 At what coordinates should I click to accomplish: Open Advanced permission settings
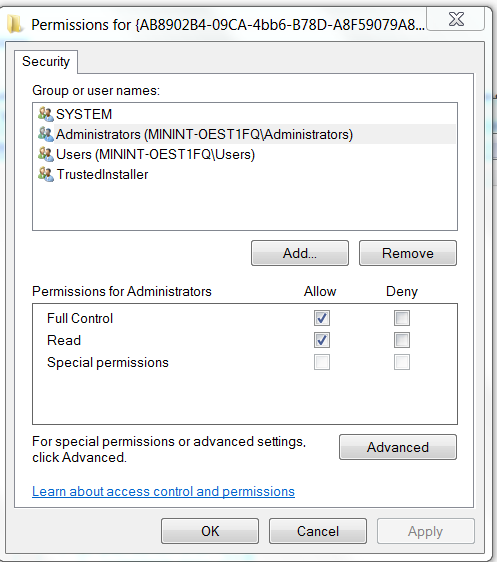[x=398, y=447]
